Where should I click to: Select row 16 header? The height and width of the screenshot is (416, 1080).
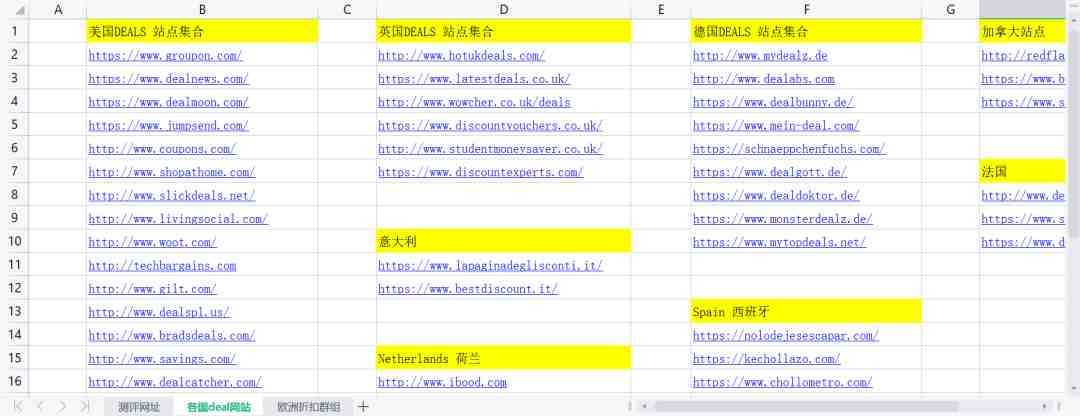(14, 381)
